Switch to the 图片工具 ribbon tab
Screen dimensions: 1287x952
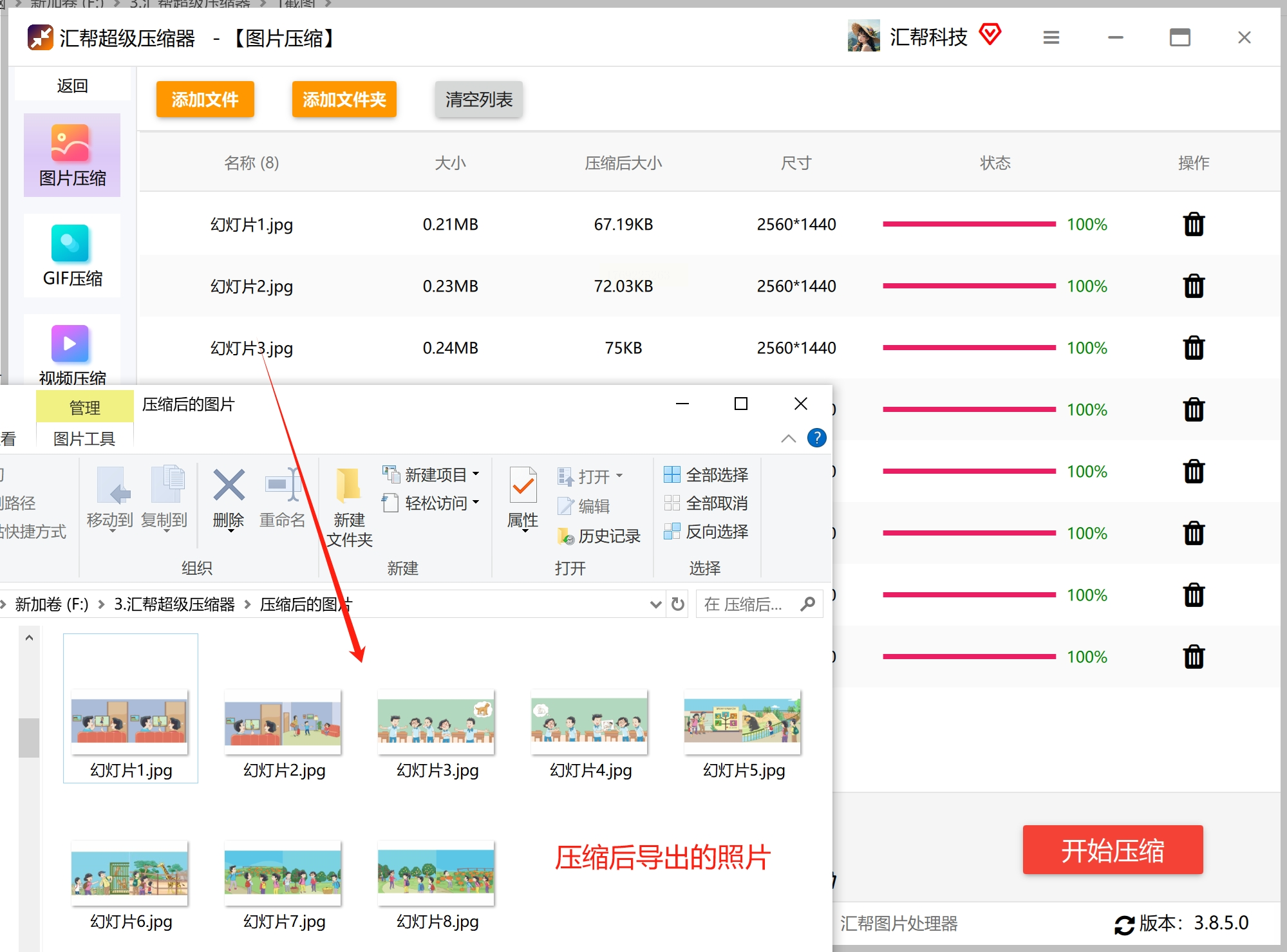pos(84,438)
